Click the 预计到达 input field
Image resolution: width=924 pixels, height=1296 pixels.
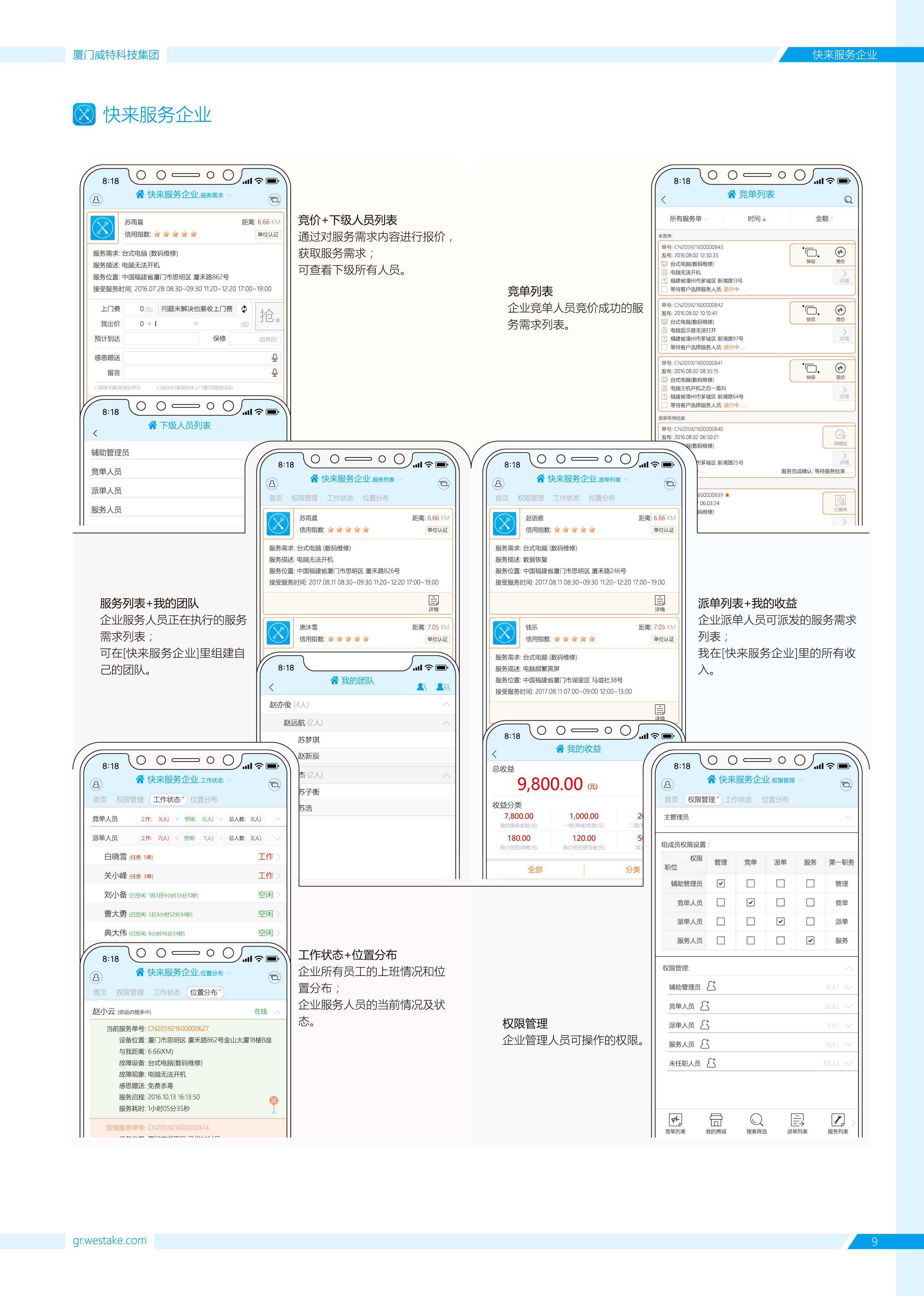pos(161,338)
